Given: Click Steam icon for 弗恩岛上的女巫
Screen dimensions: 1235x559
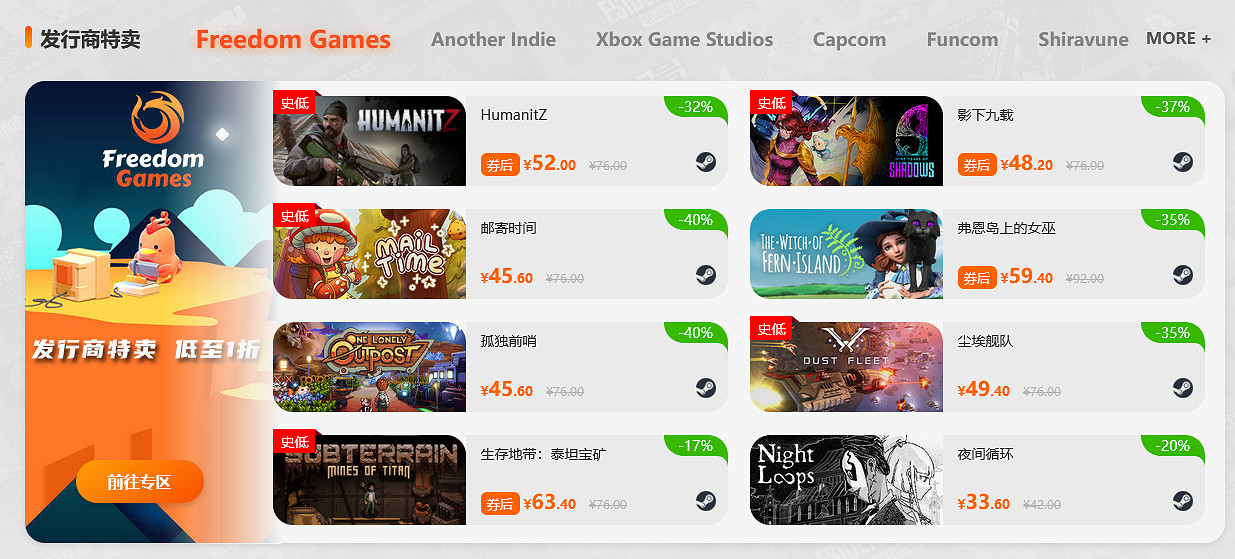Looking at the screenshot, I should tap(1183, 275).
